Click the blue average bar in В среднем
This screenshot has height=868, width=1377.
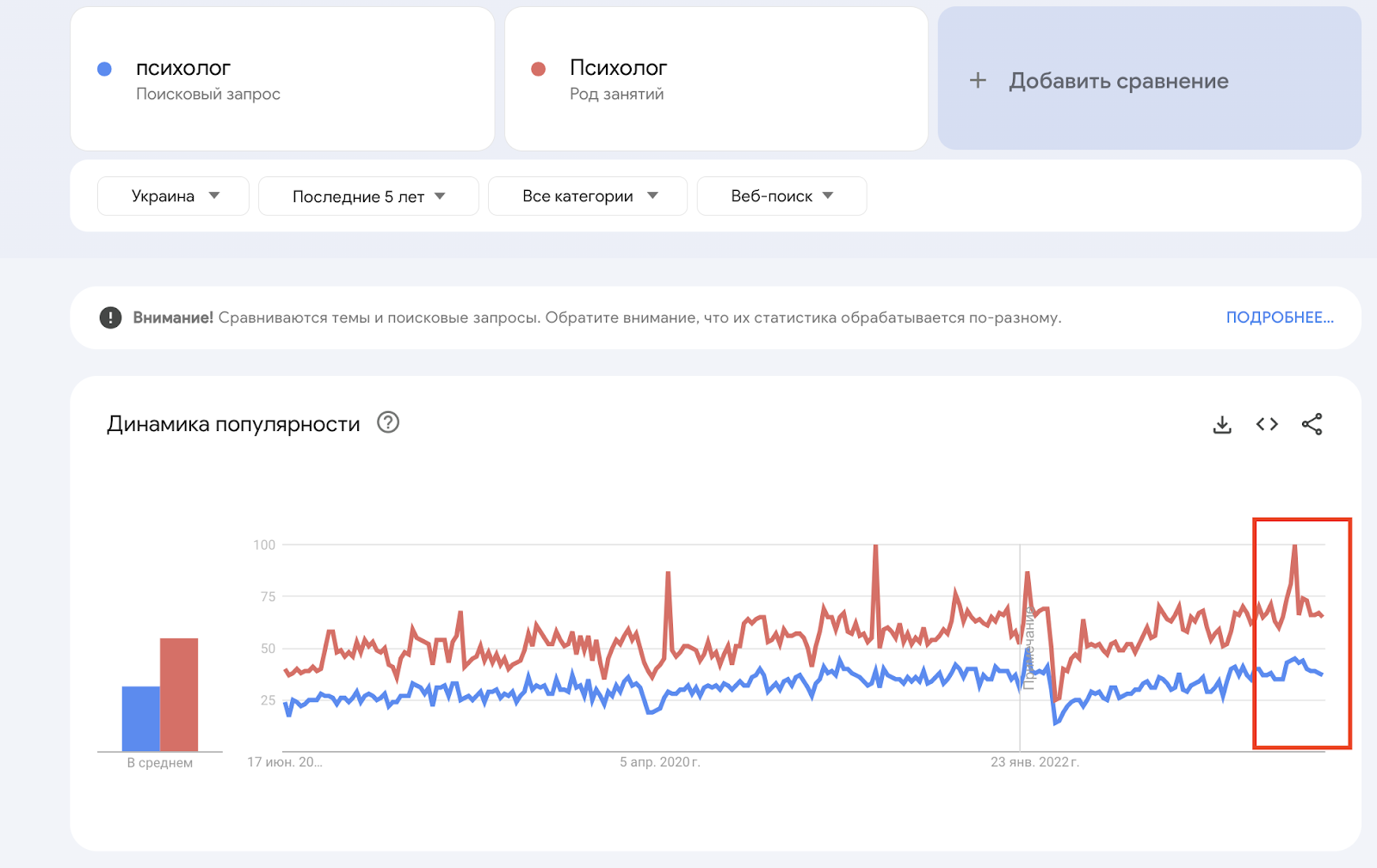coord(141,719)
